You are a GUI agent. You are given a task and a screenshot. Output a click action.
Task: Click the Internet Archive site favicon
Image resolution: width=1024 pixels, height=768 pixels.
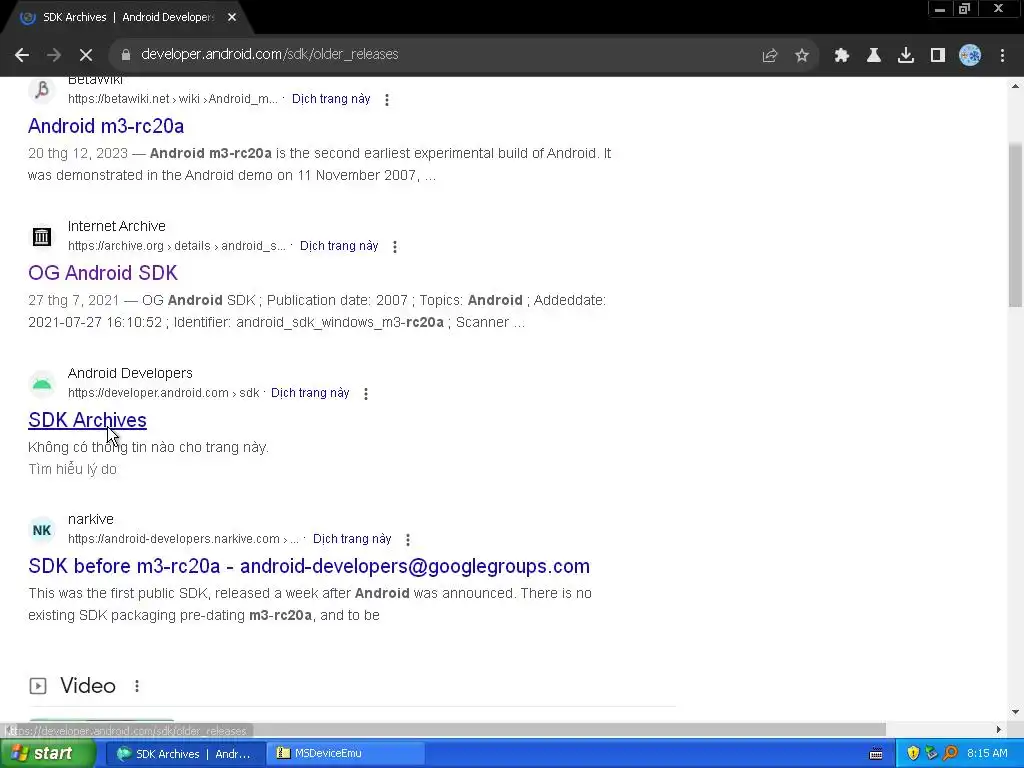coord(42,236)
